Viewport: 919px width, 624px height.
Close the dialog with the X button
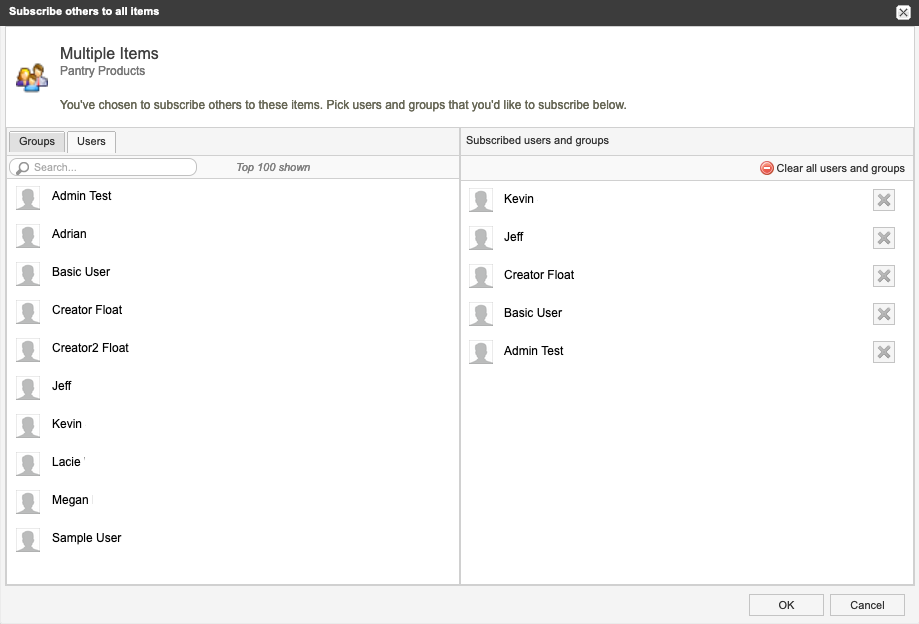[903, 12]
